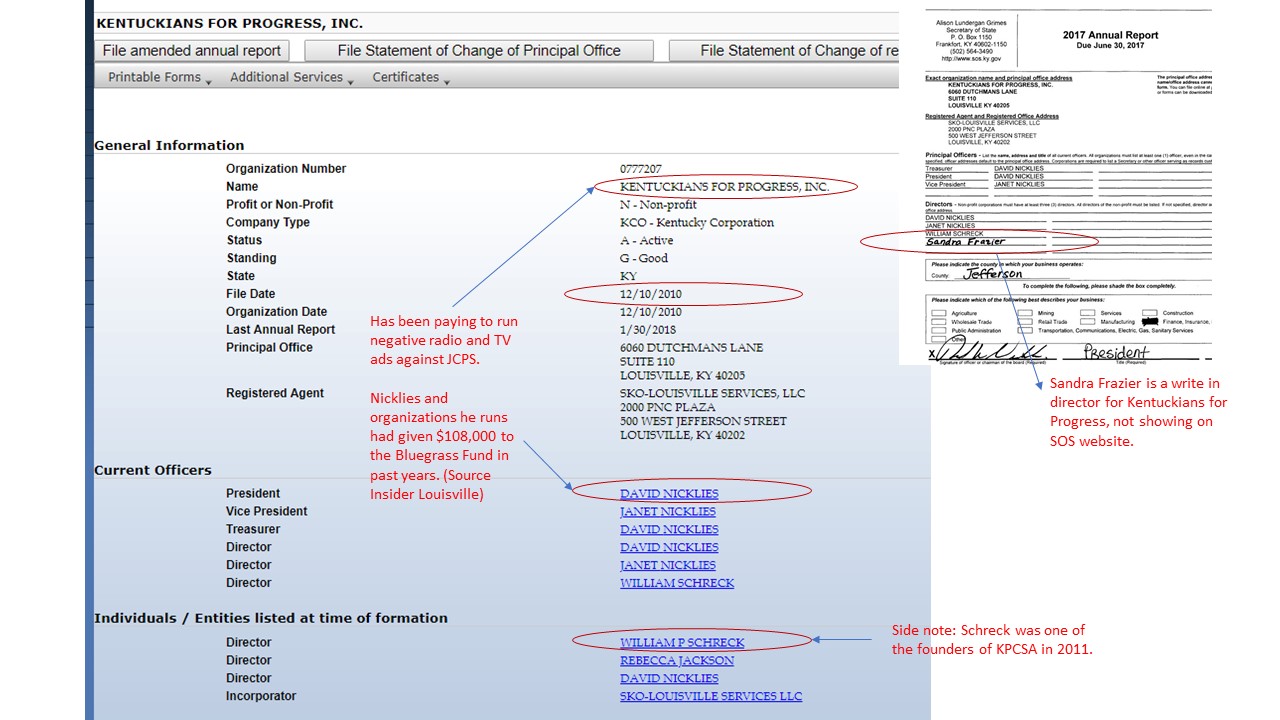The height and width of the screenshot is (720, 1280).
Task: Shade the Services checkbox on annual report
Action: [1087, 313]
